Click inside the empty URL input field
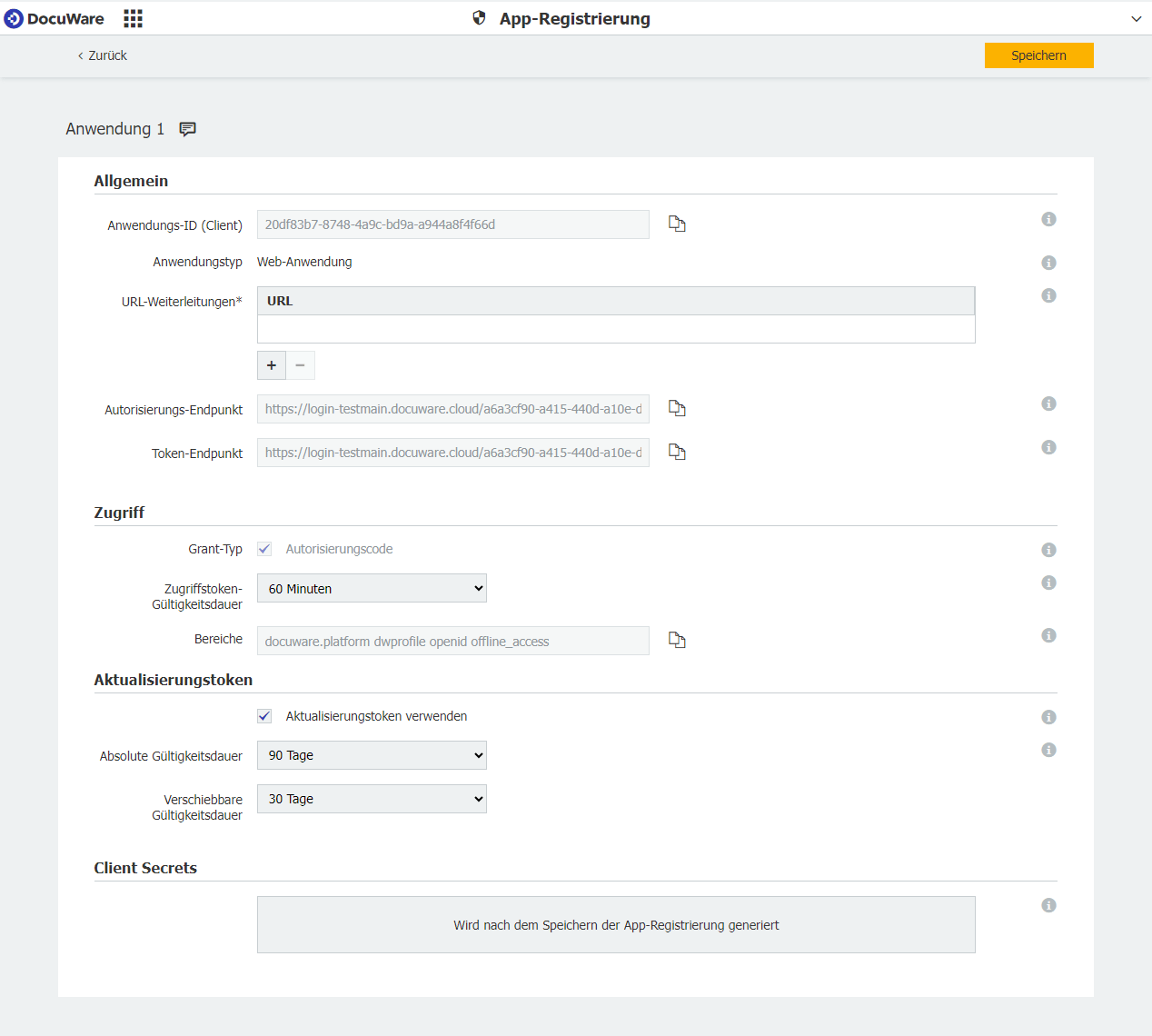 616,330
